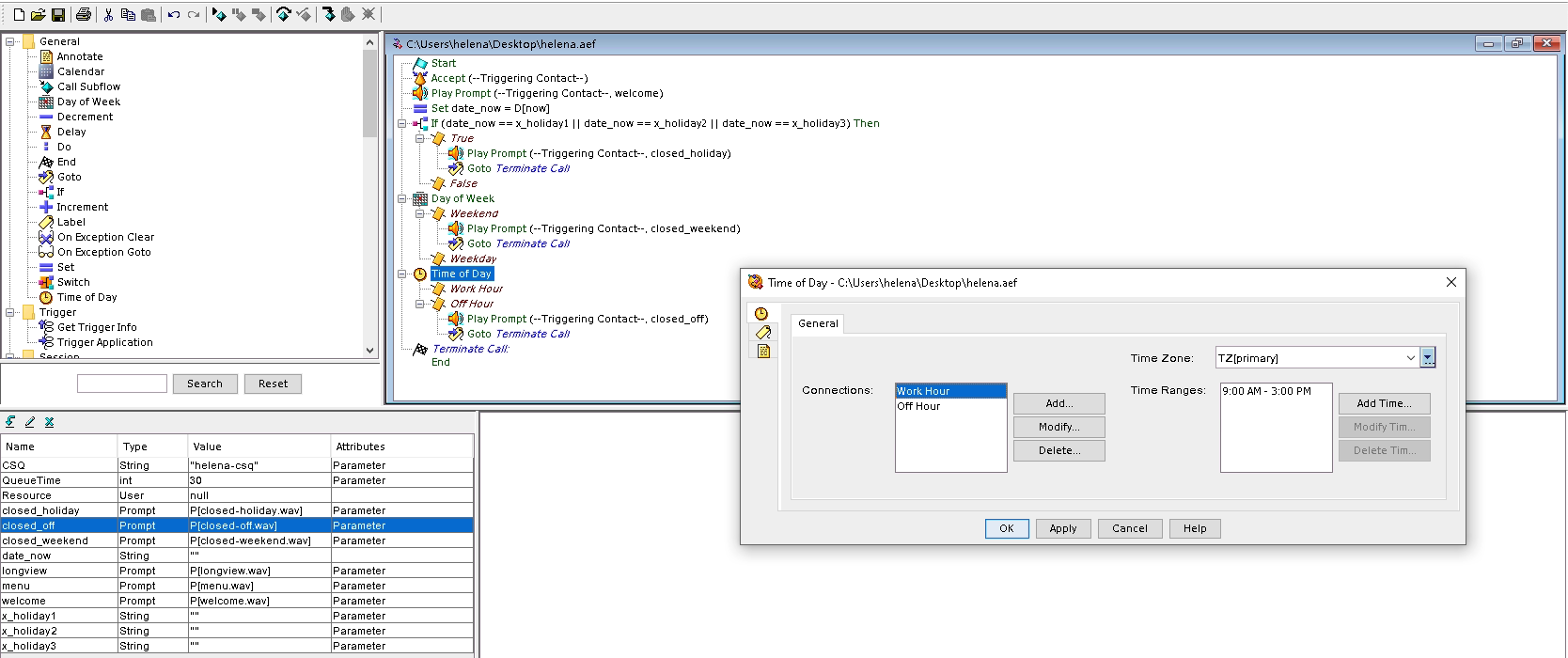Click the Save floppy disk icon
The image size is (1568, 658).
pyautogui.click(x=58, y=14)
